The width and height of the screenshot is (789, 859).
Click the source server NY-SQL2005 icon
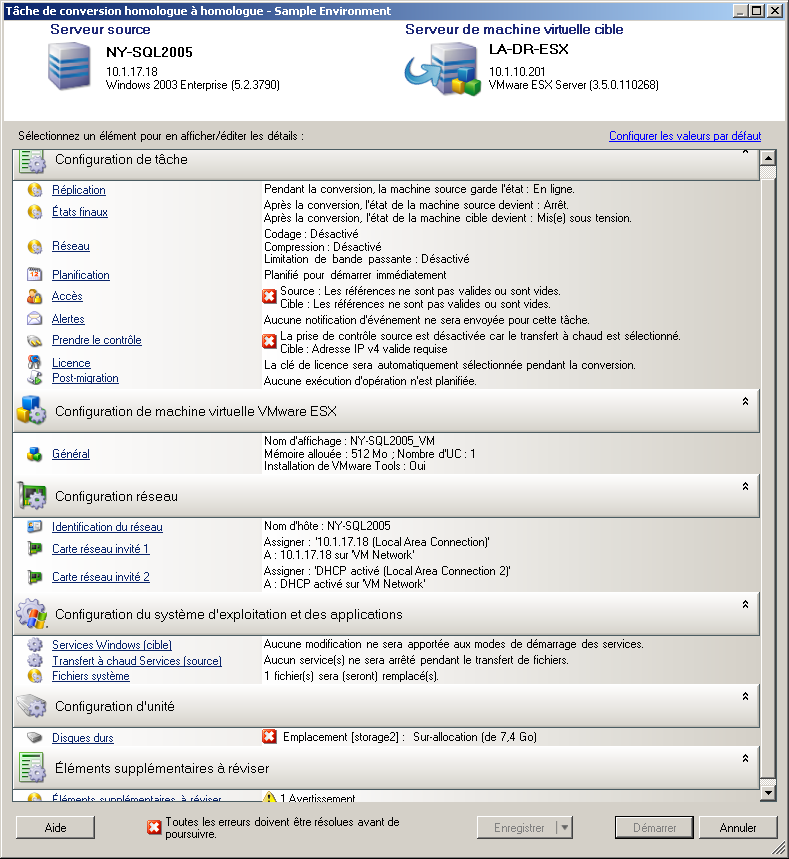pyautogui.click(x=69, y=66)
